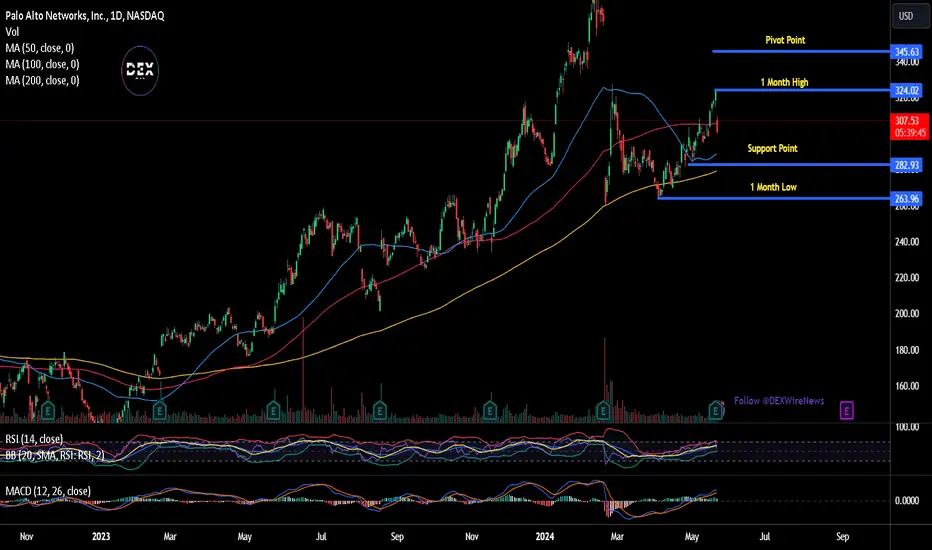Select the blue 1 Month High horizontal line
Screen dimensions: 932x550
tap(802, 90)
